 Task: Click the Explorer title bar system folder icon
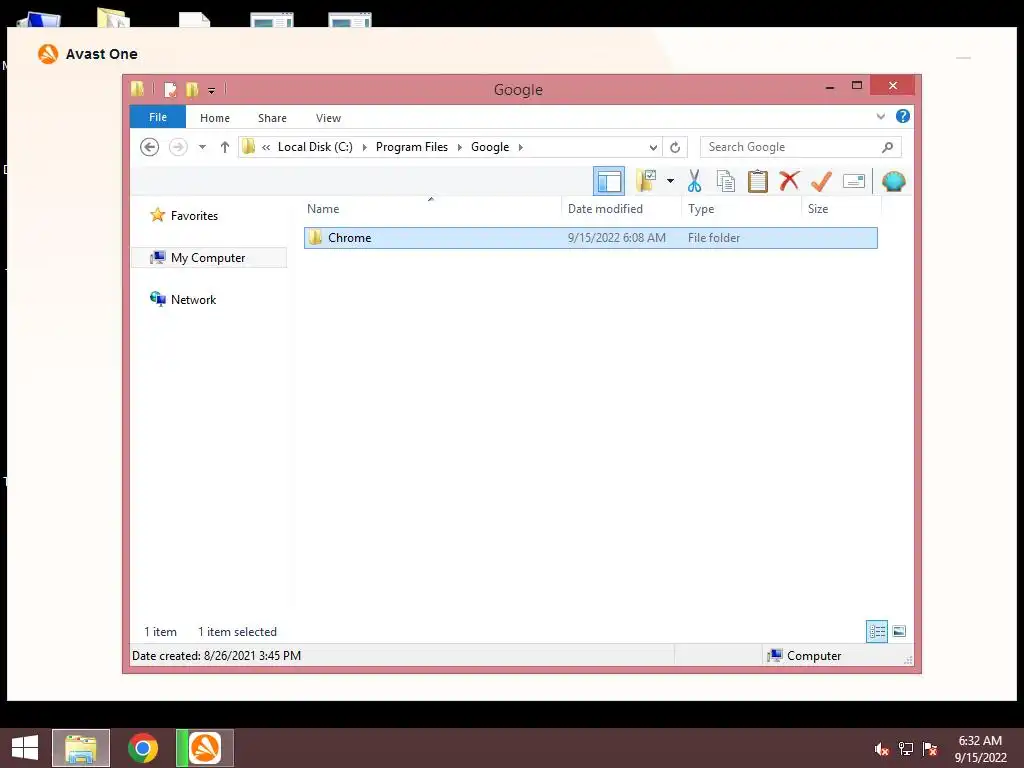click(137, 89)
